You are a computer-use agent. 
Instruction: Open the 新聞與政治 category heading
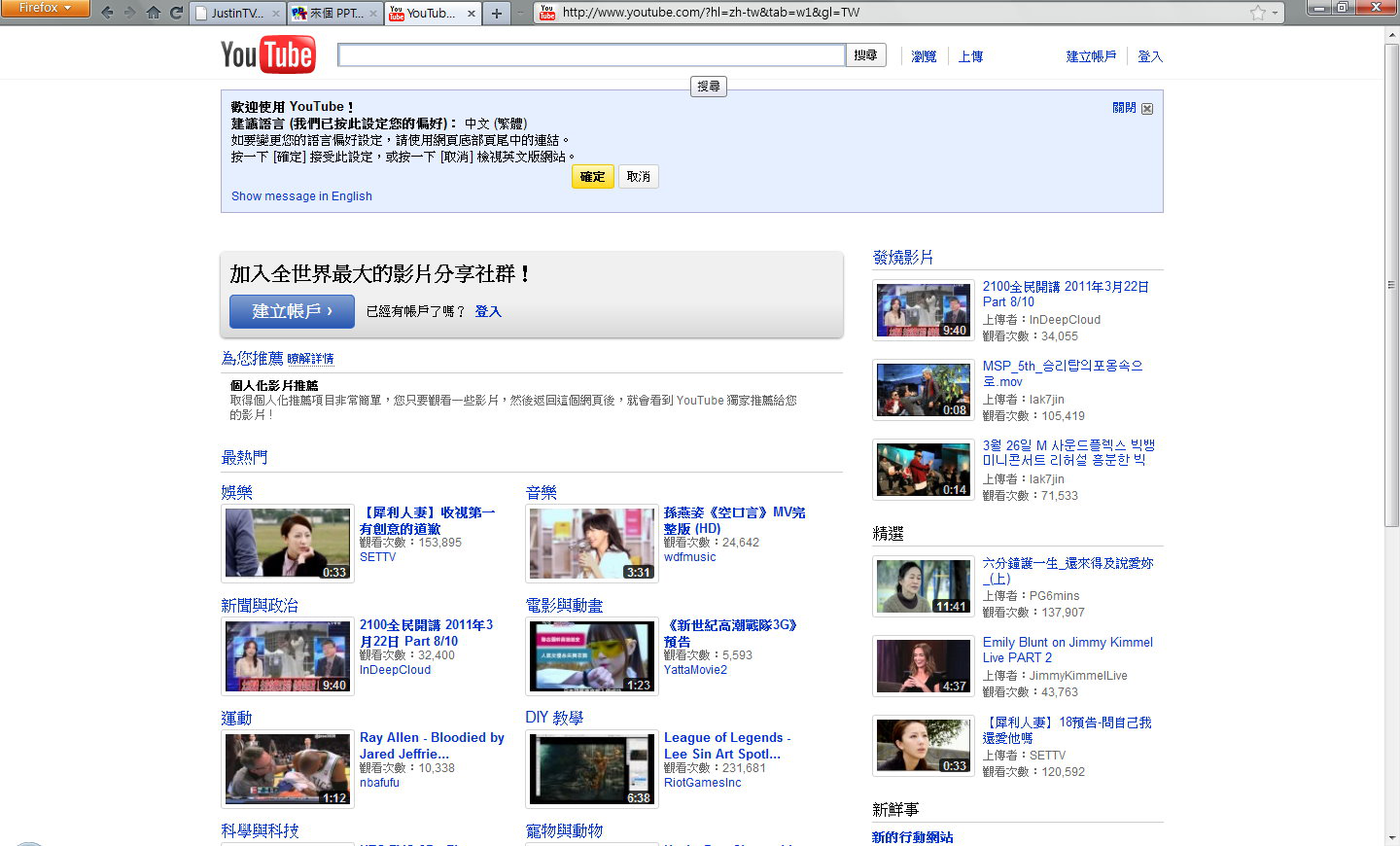(x=260, y=606)
